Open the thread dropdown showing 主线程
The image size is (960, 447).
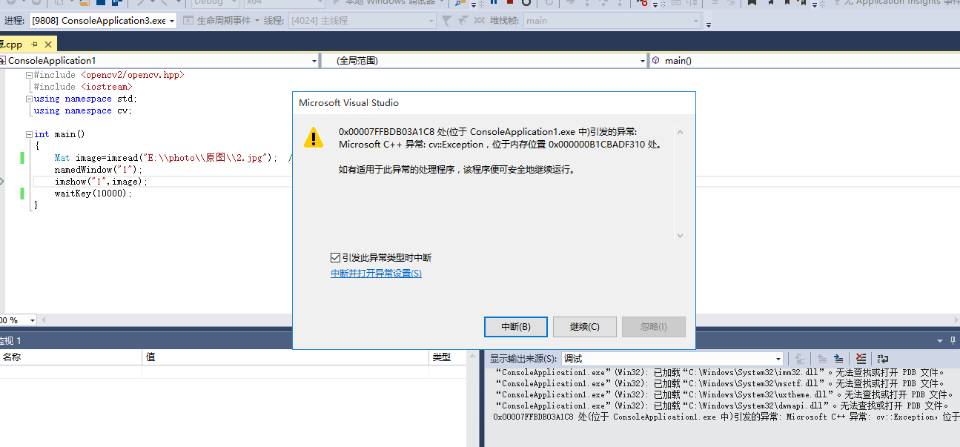pyautogui.click(x=362, y=20)
